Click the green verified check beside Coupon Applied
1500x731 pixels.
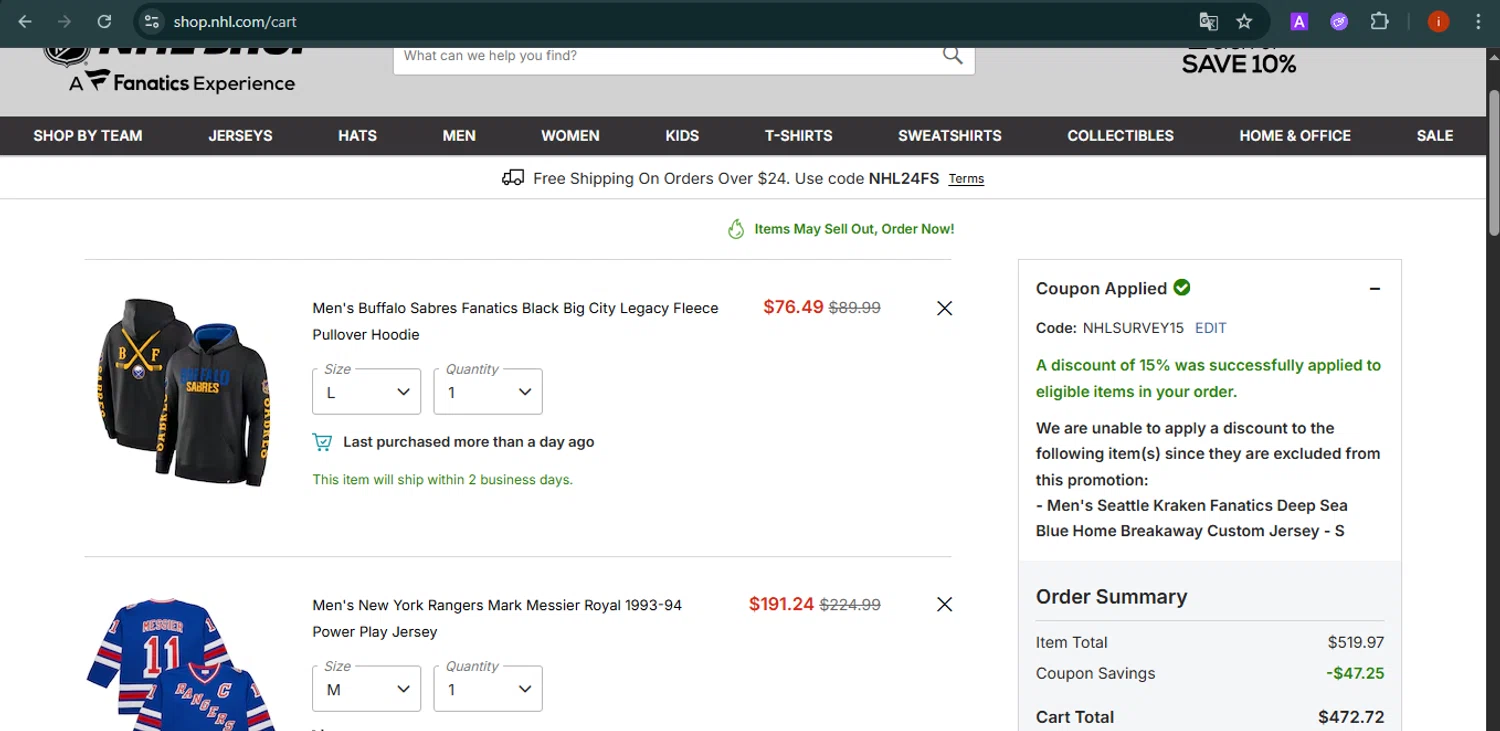[x=1182, y=287]
